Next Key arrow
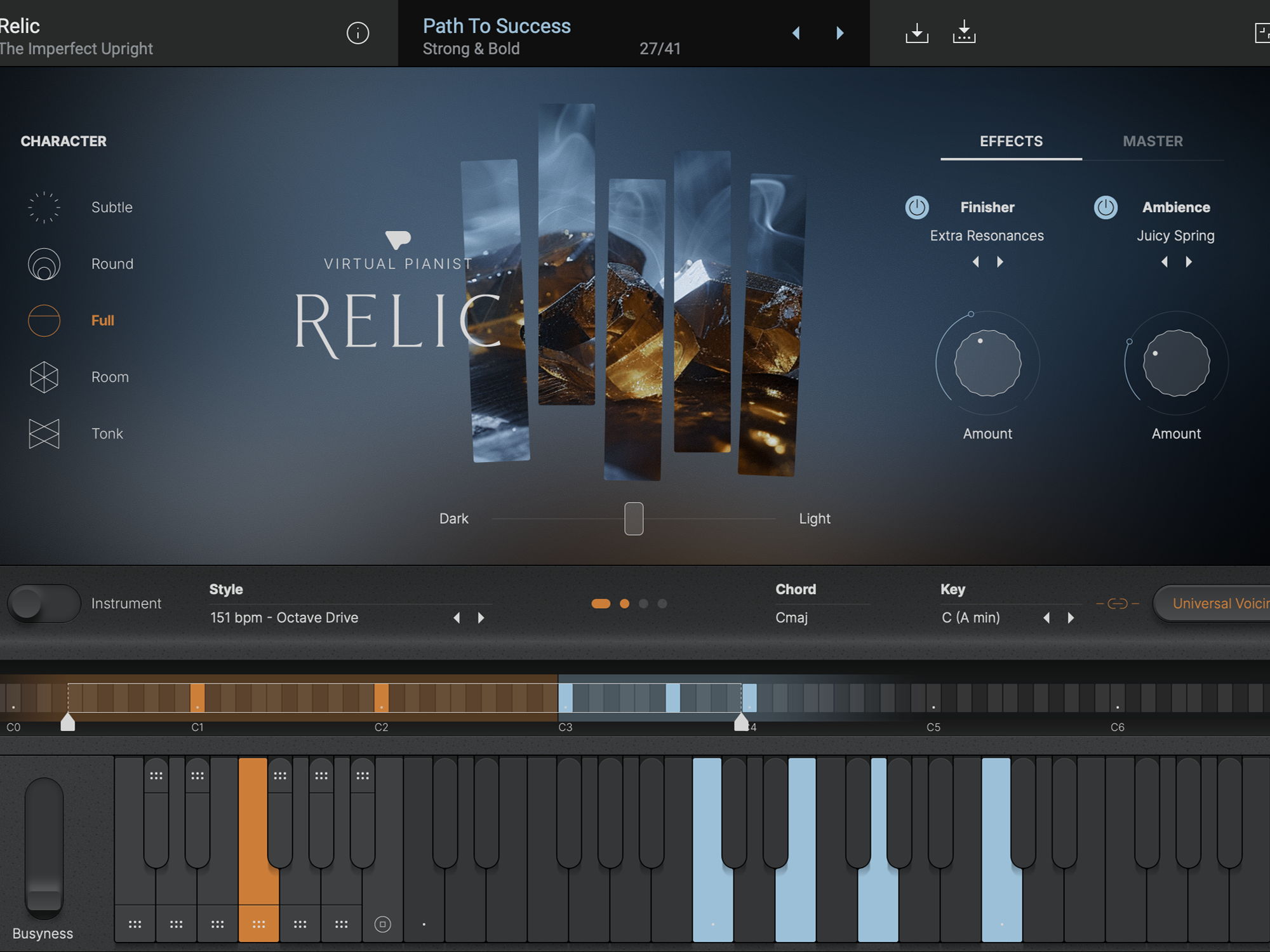Screen dimensions: 1270x952 point(1071,618)
